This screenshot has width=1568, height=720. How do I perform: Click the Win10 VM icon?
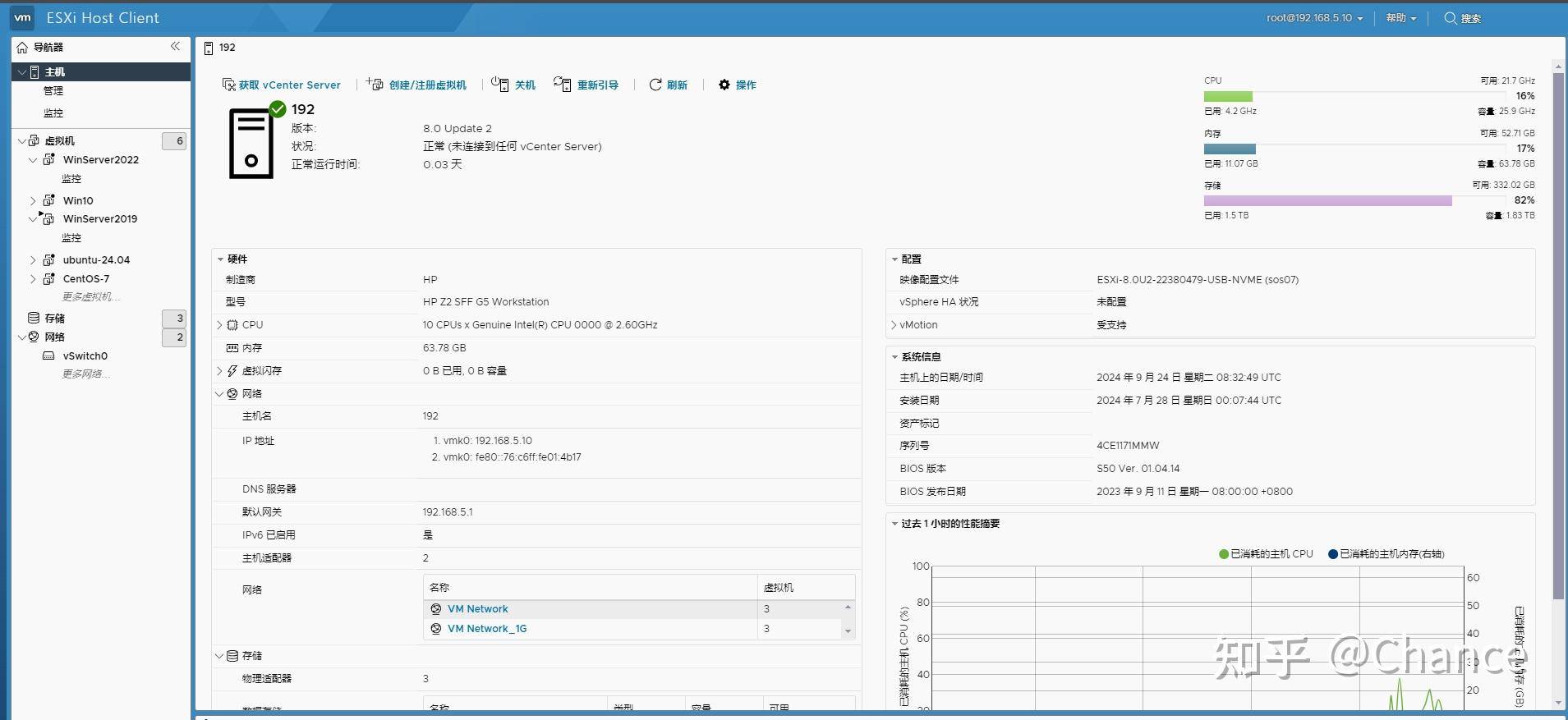pos(49,200)
